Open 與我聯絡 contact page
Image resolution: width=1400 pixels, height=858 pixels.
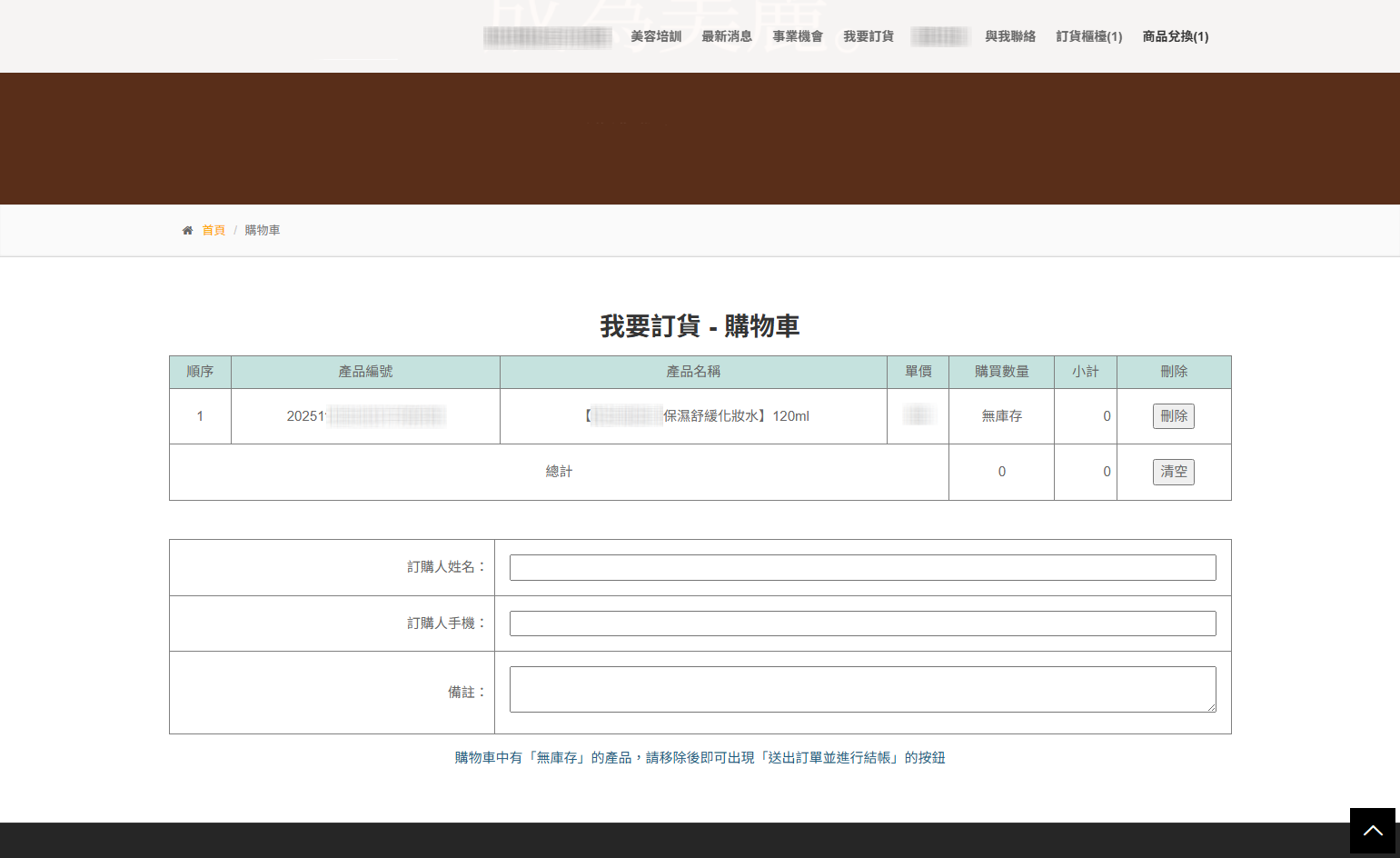1010,36
